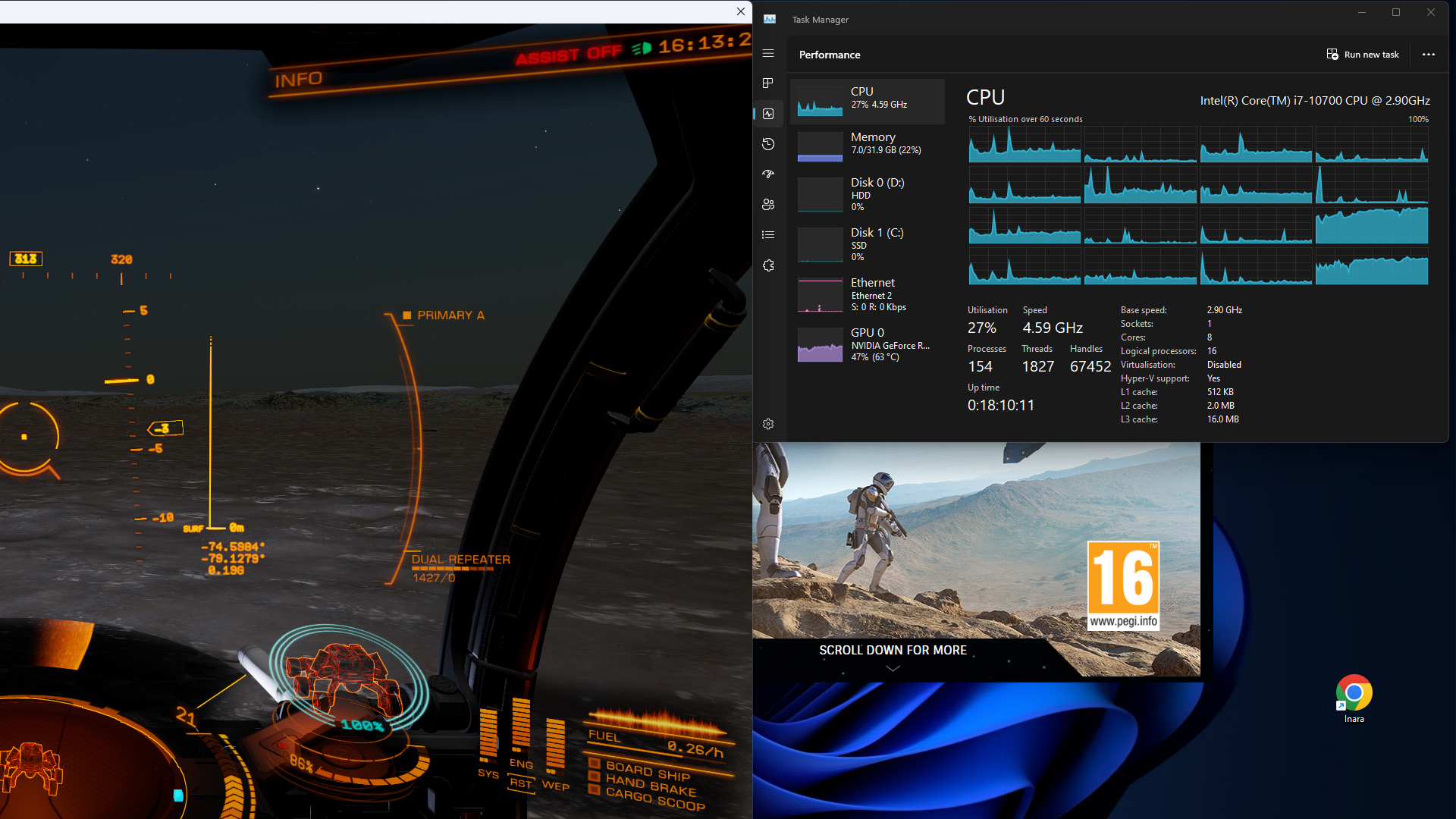Select the Ethernet performance item

[868, 295]
